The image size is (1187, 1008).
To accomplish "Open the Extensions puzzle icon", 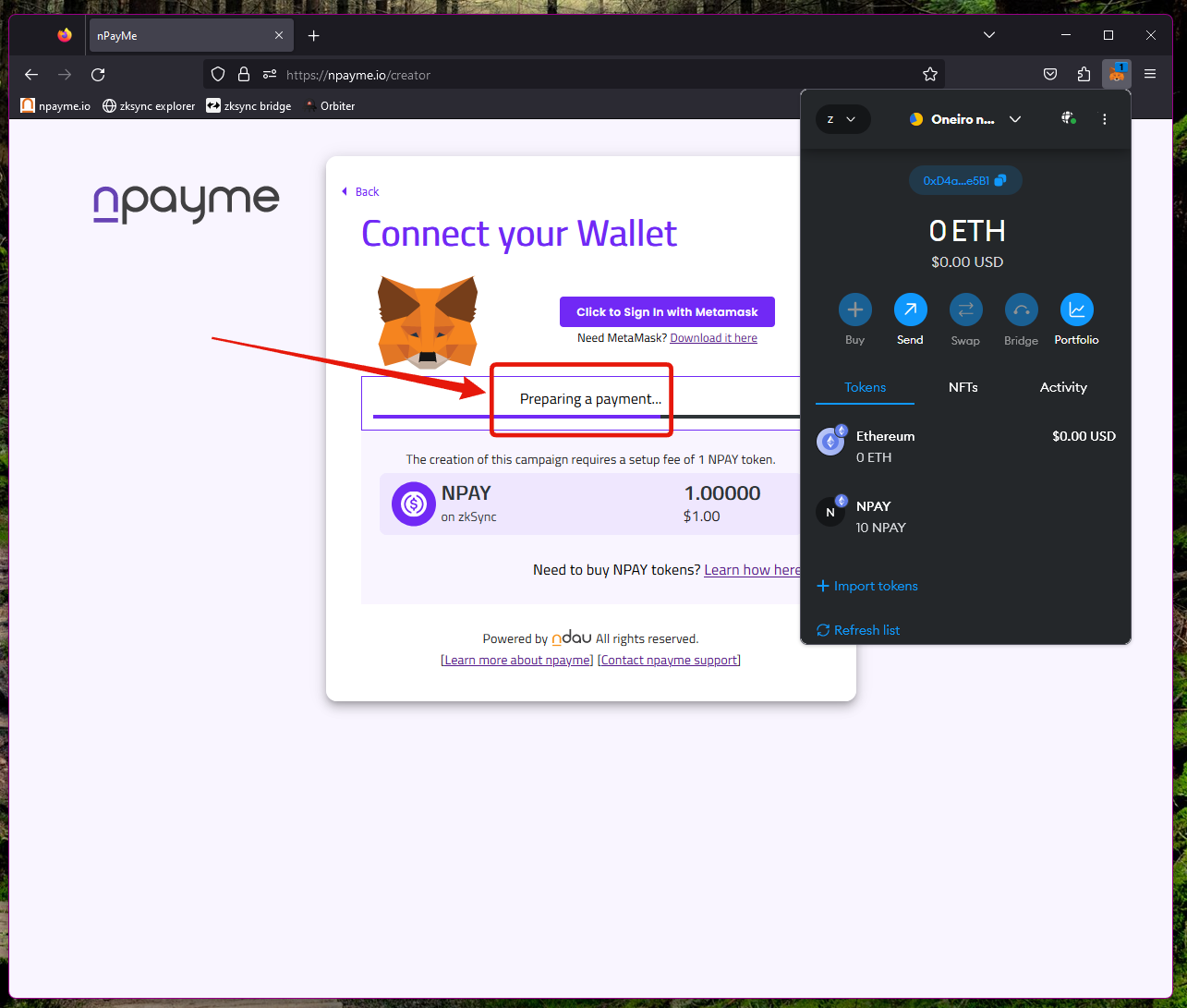I will 1084,75.
